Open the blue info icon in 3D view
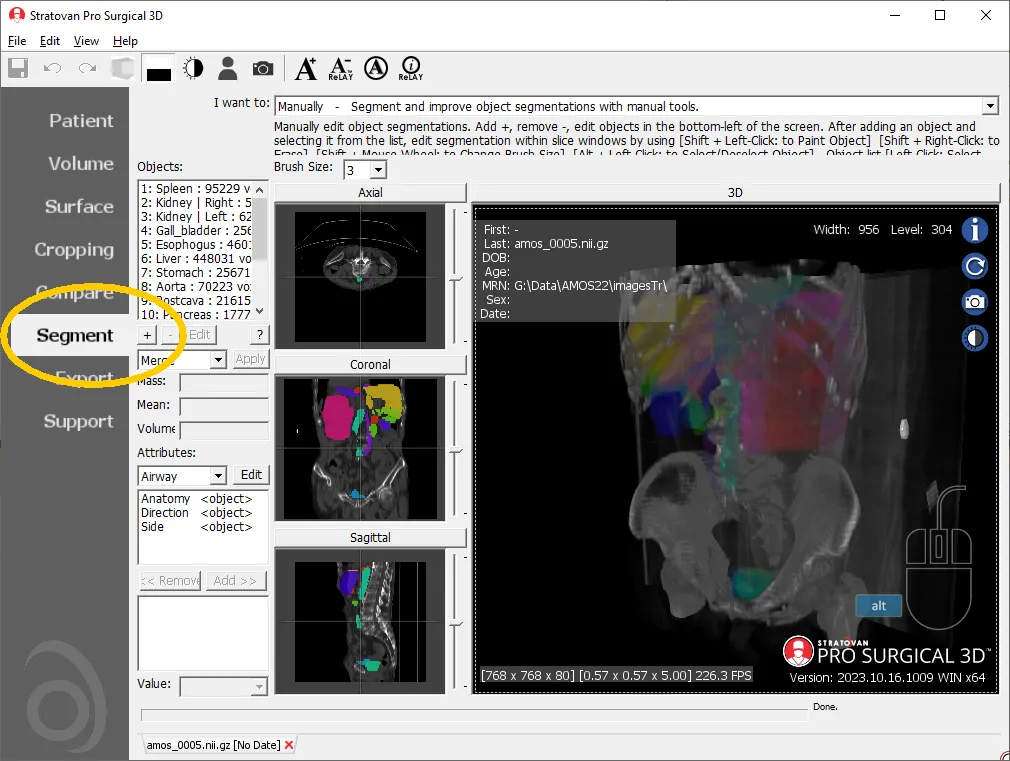 click(x=974, y=231)
